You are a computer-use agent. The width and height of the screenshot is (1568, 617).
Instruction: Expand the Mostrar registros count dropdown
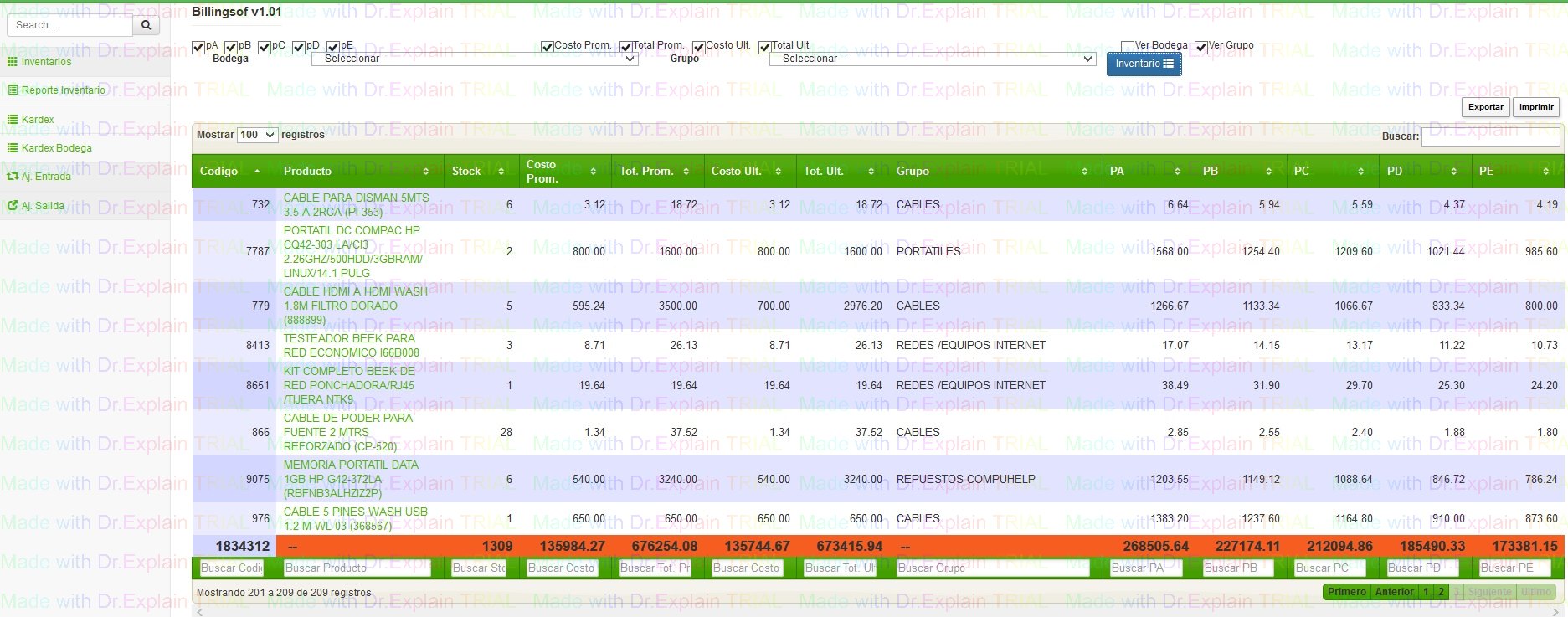pos(257,135)
